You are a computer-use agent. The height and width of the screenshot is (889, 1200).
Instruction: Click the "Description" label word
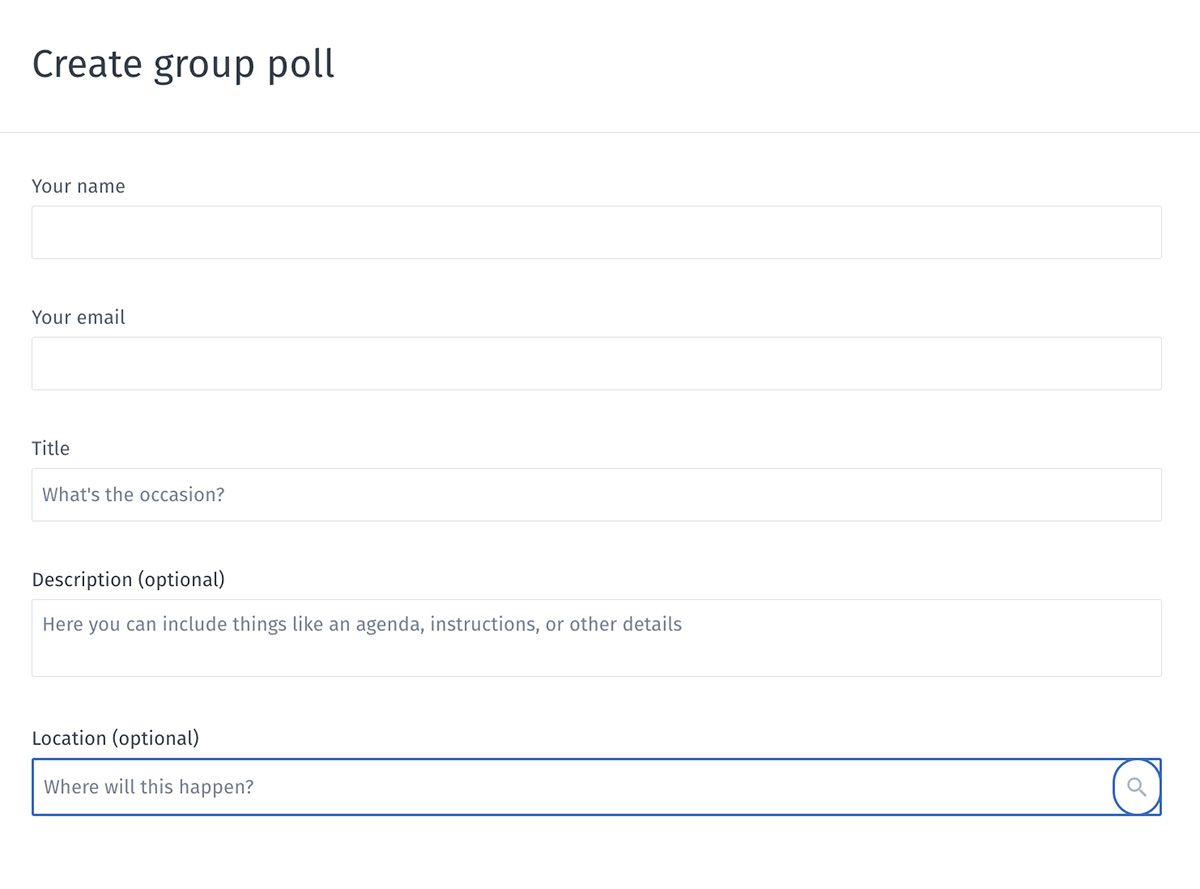pos(82,579)
